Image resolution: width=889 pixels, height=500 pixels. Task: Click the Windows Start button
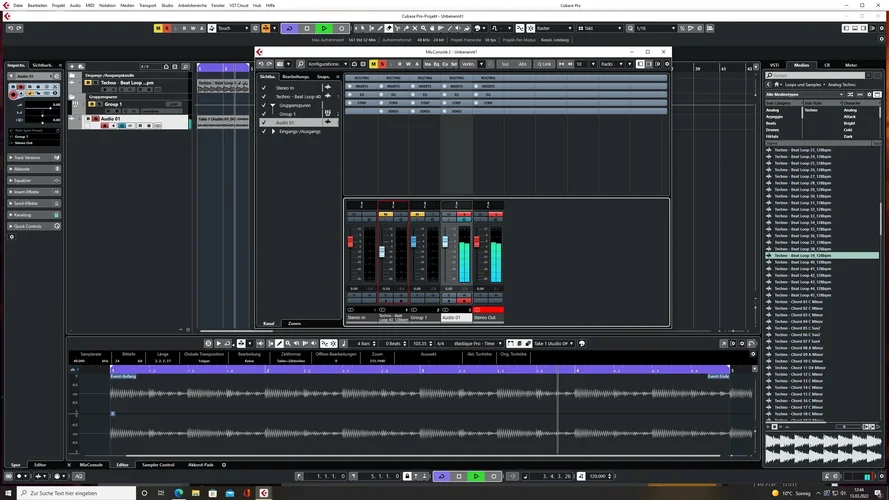point(8,493)
